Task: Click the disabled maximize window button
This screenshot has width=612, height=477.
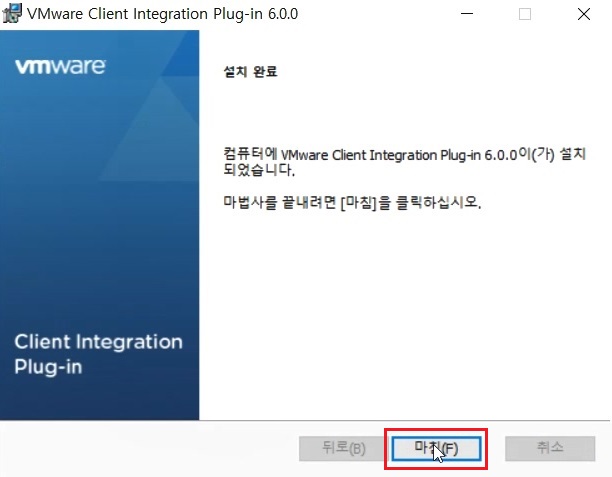Action: coord(525,14)
